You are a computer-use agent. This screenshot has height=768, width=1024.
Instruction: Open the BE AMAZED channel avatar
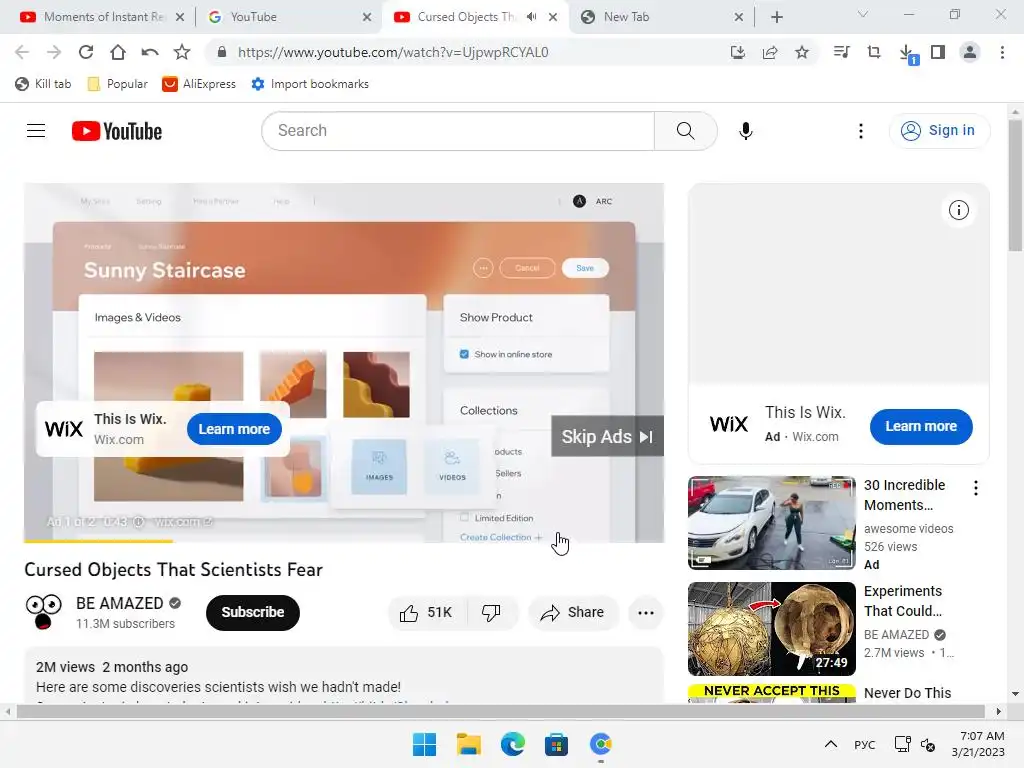pyautogui.click(x=43, y=612)
